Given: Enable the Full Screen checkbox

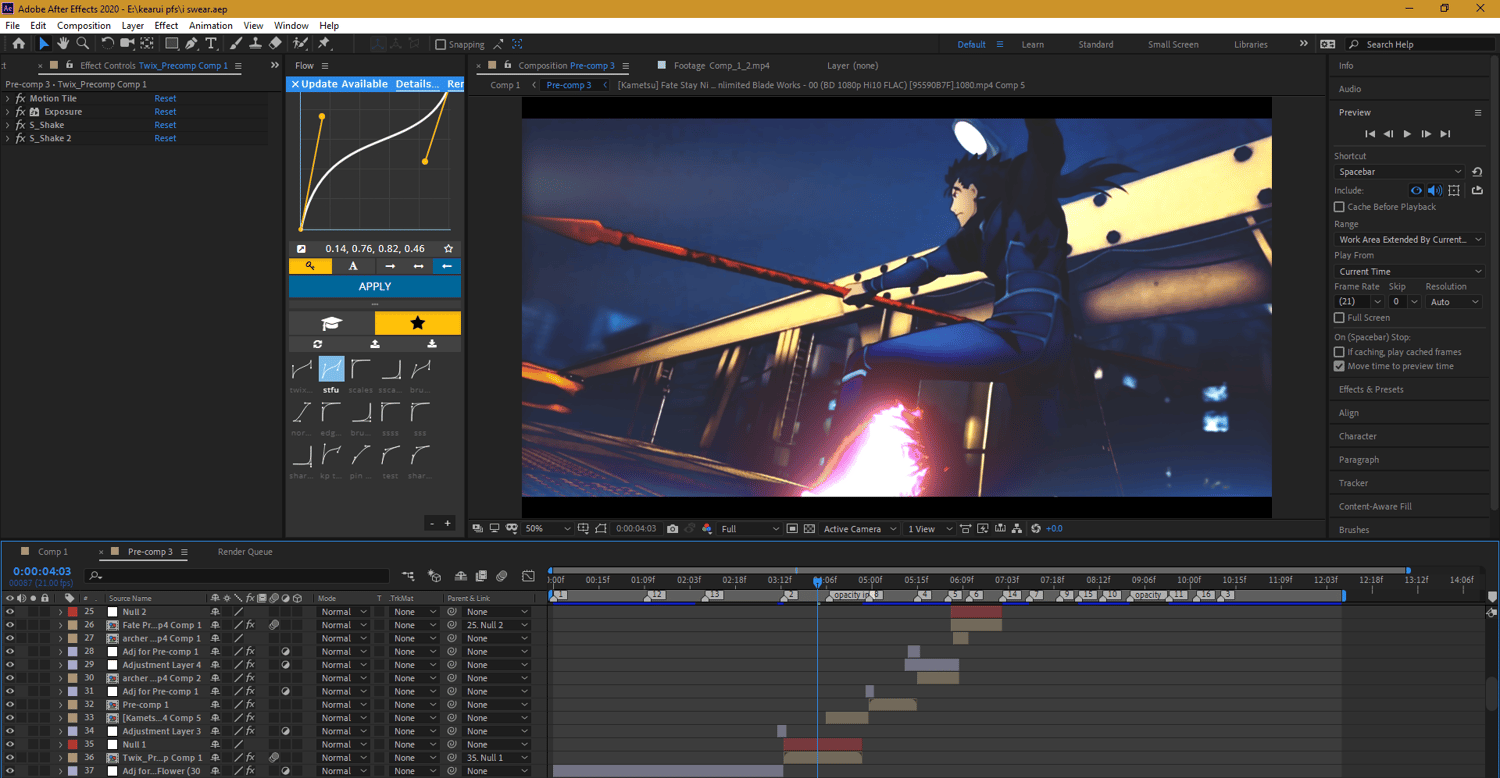Looking at the screenshot, I should pyautogui.click(x=1339, y=318).
